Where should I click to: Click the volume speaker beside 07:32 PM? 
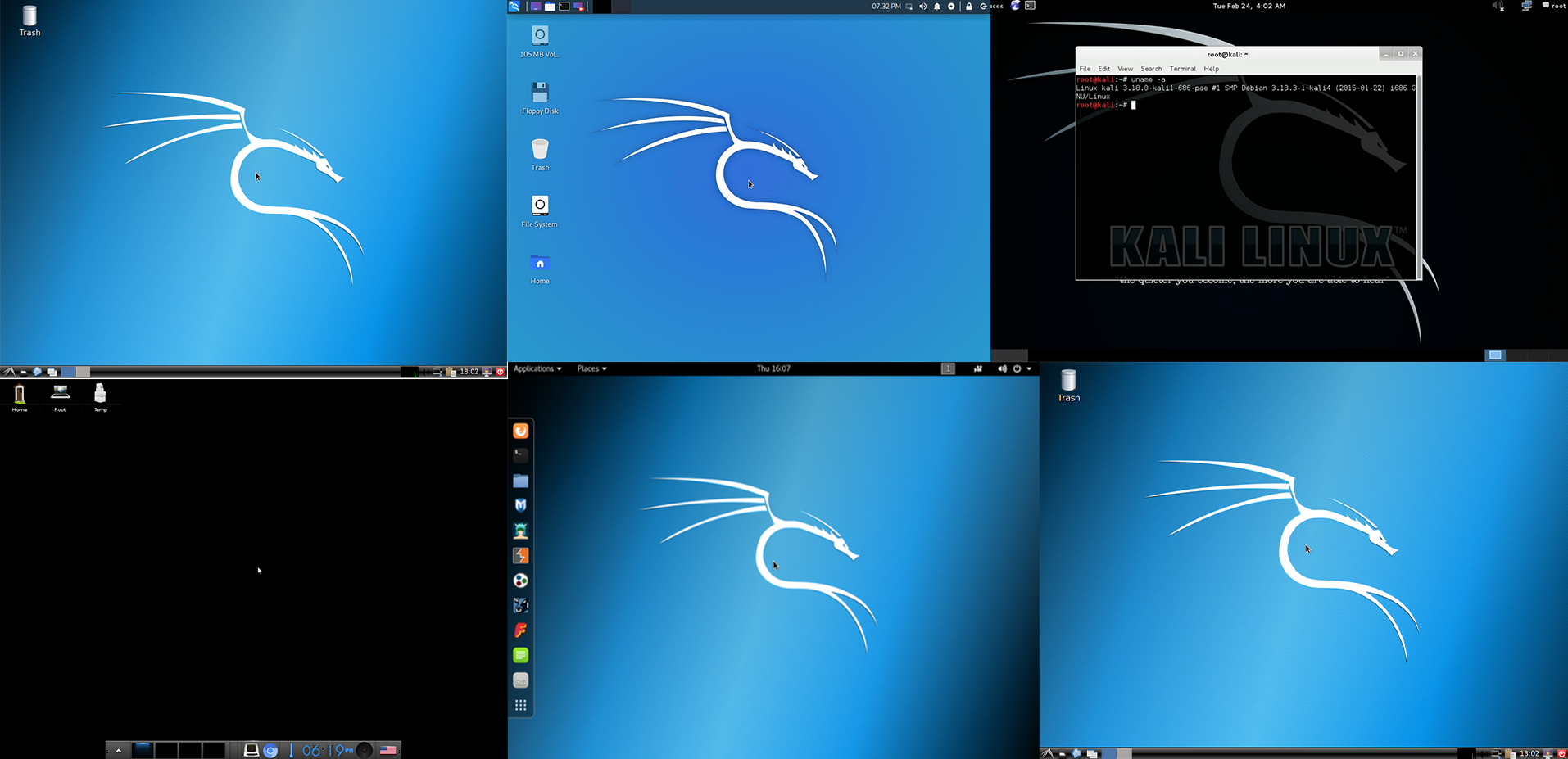click(x=923, y=7)
